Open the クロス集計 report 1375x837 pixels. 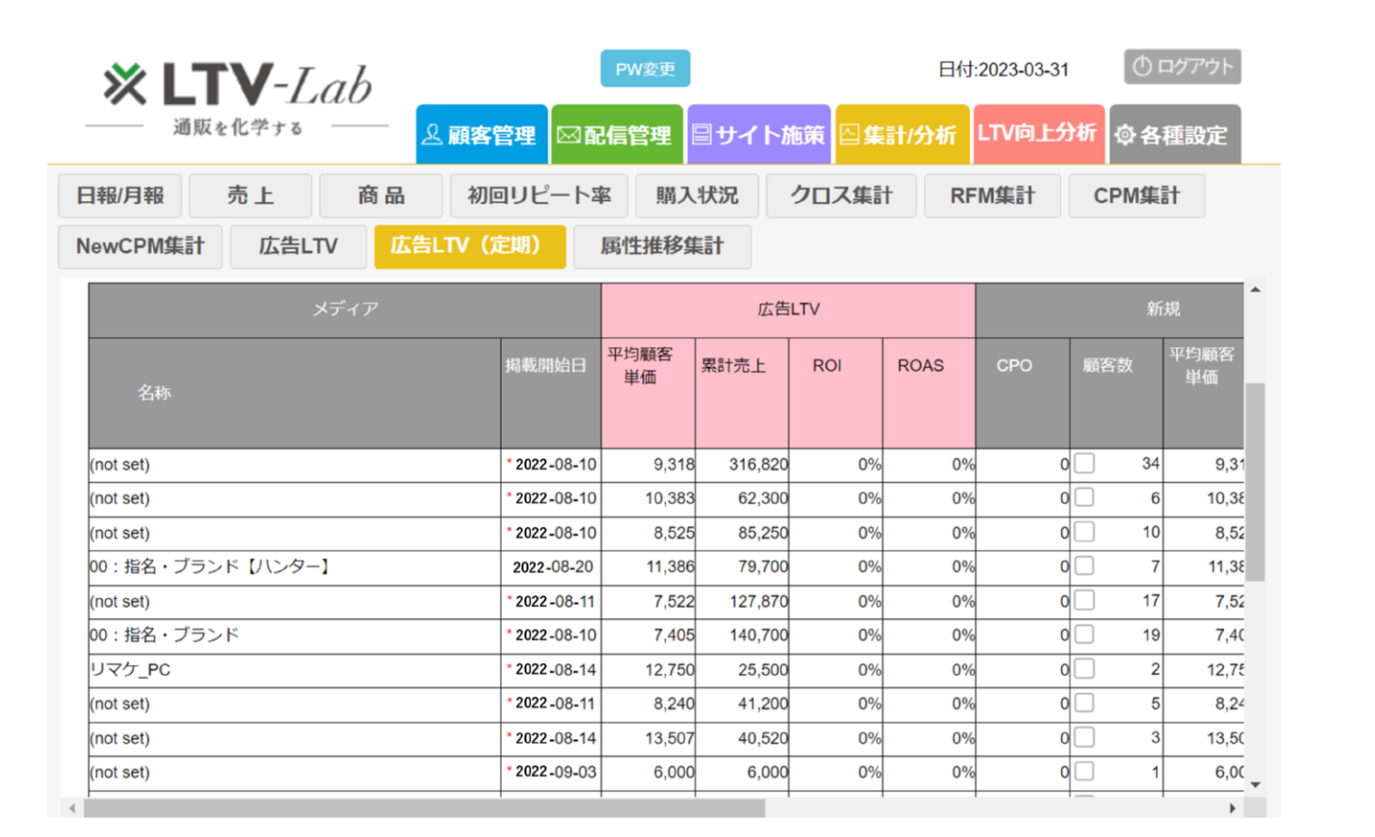pos(841,196)
